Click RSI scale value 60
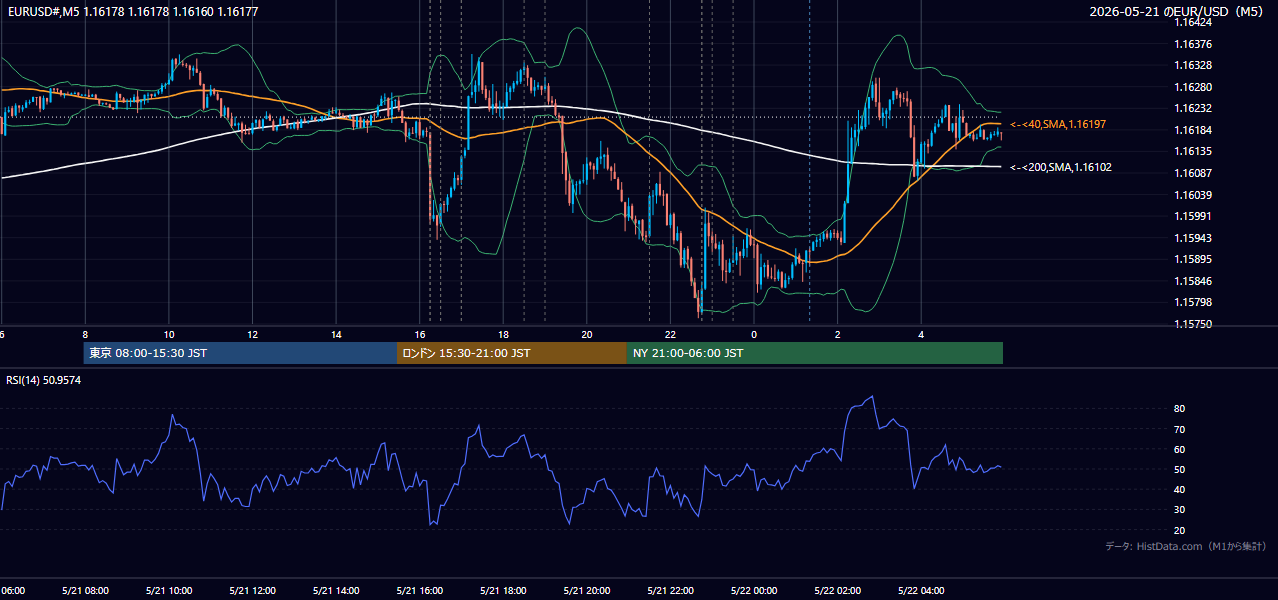This screenshot has height=600, width=1278. click(1180, 450)
